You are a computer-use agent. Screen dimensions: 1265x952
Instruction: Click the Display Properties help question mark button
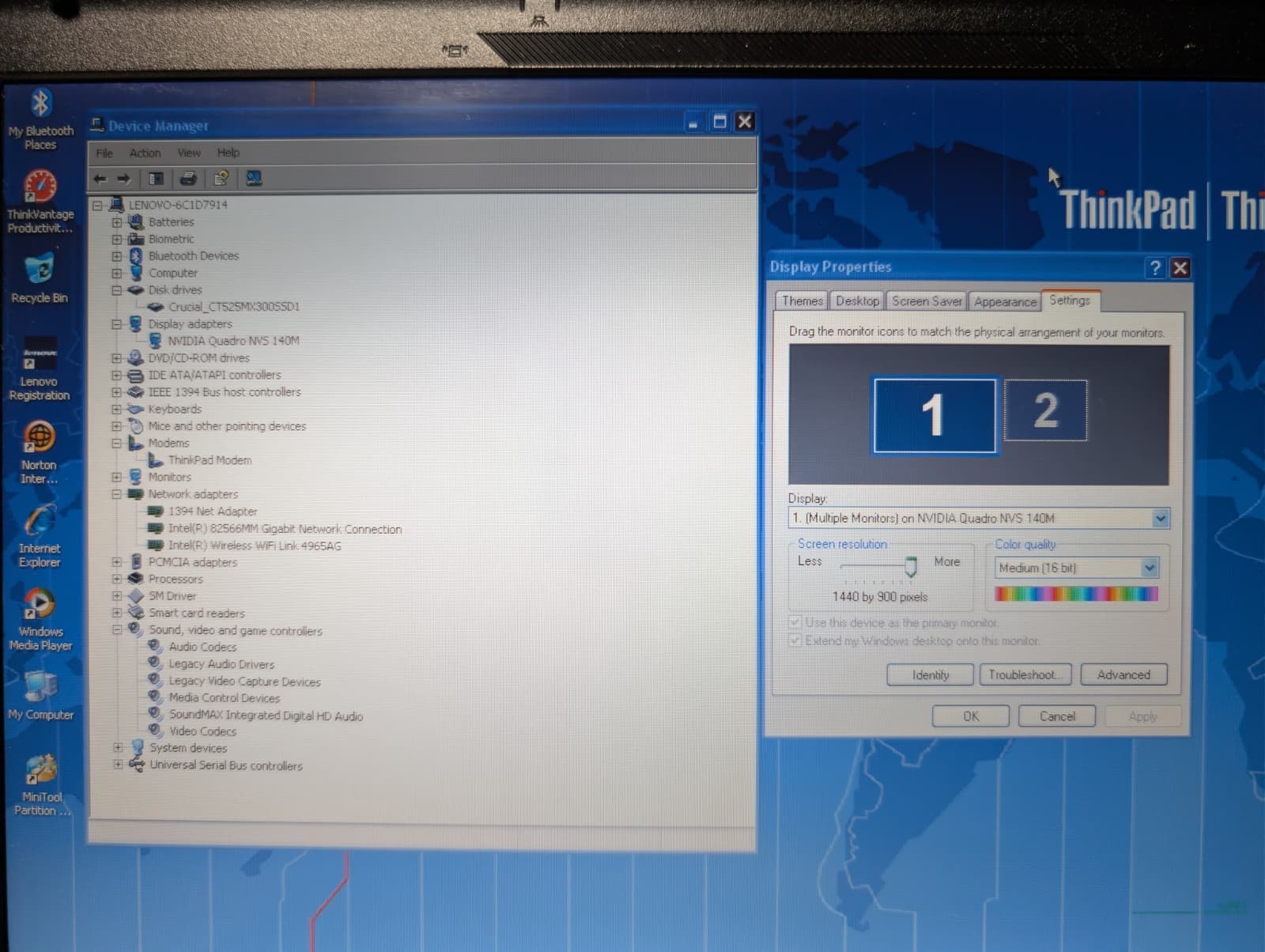coord(1155,268)
